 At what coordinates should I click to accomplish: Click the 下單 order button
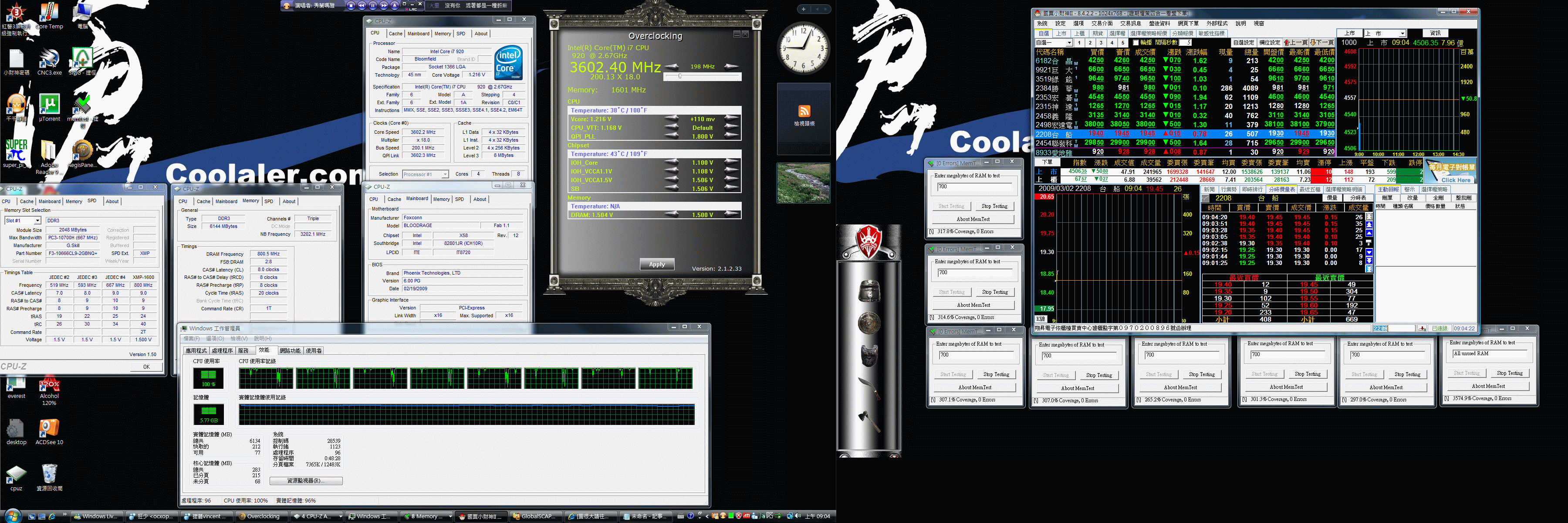[1047, 163]
